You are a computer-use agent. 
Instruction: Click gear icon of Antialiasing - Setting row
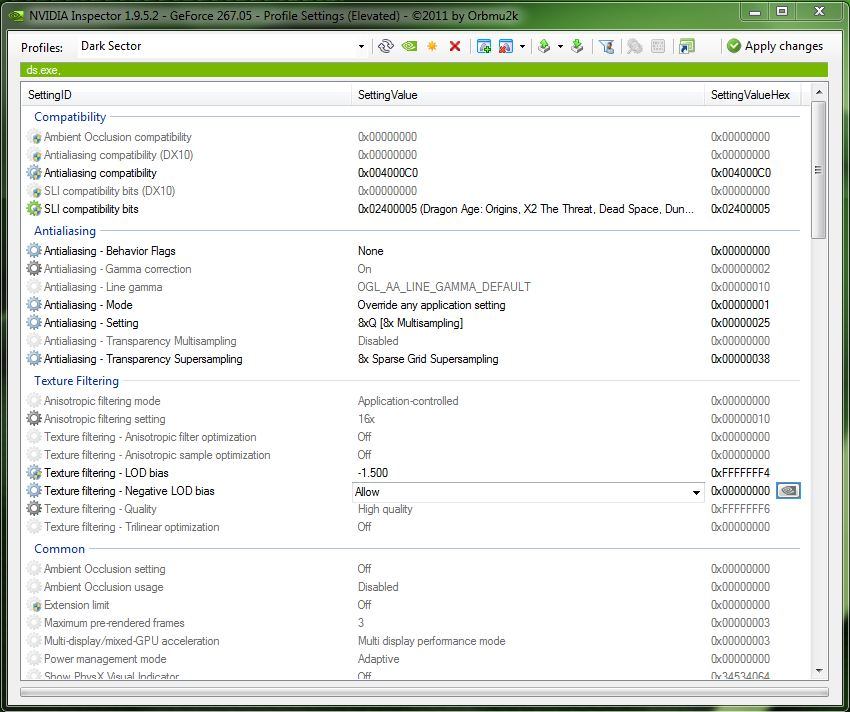pos(34,323)
